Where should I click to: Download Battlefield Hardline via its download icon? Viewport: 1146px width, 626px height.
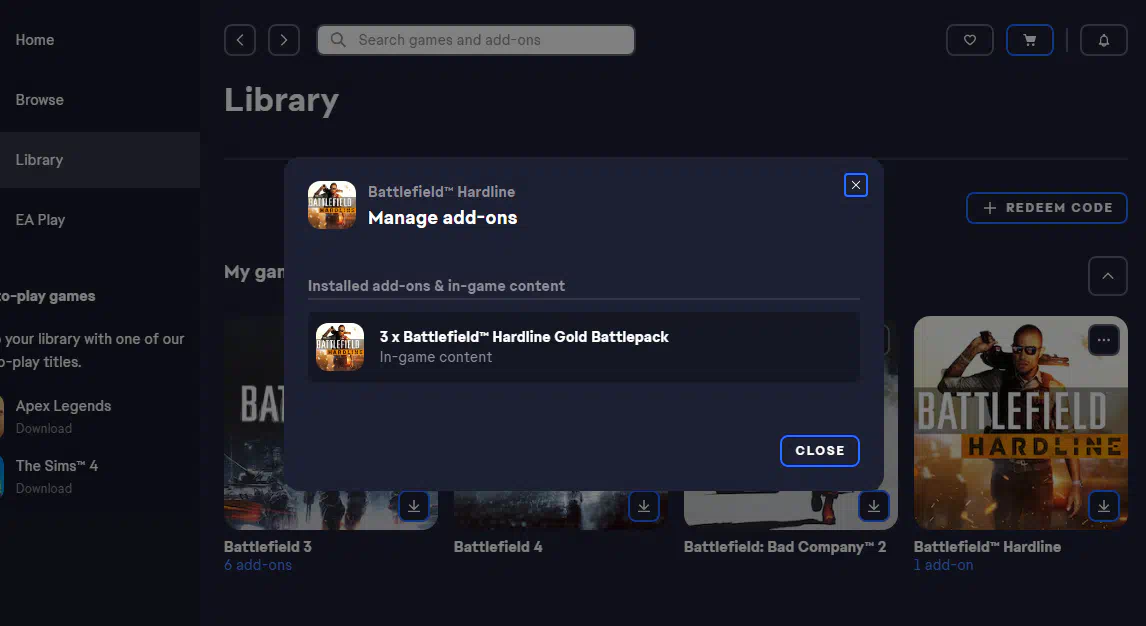point(1104,506)
